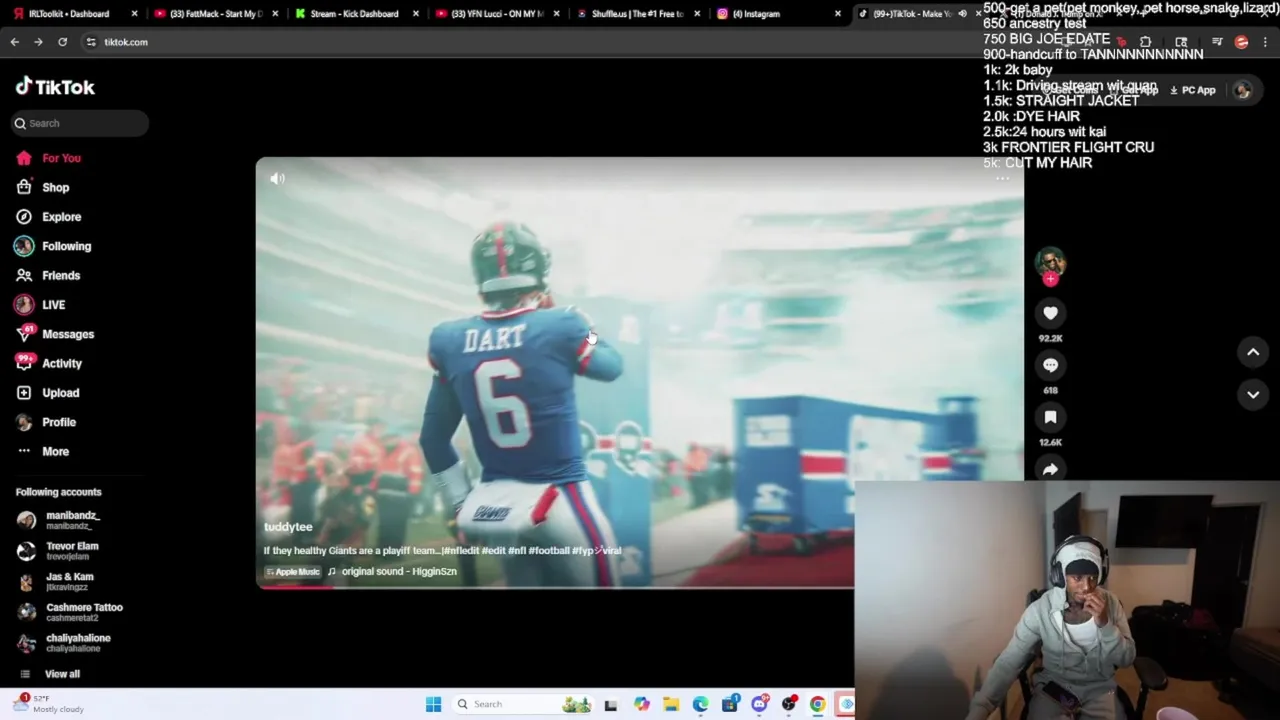Open Task View from taskbar
1280x720 pixels.
610,704
